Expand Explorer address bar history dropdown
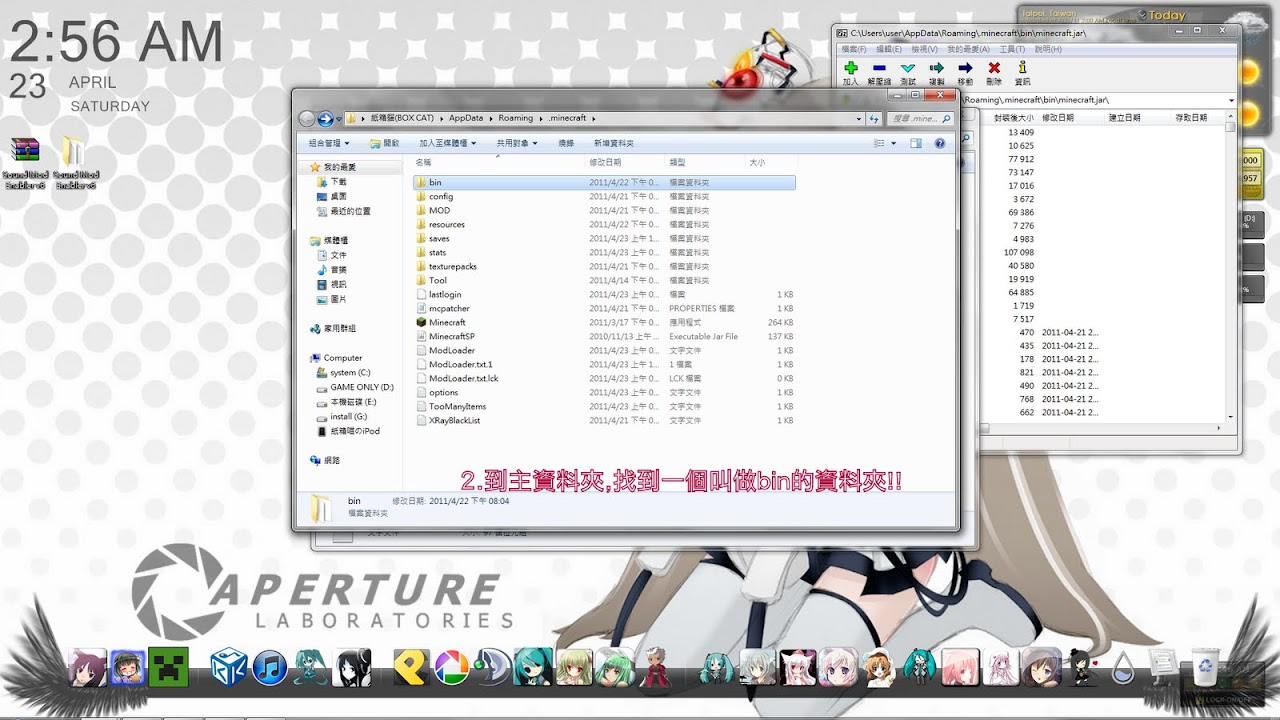The height and width of the screenshot is (720, 1280). coord(858,118)
